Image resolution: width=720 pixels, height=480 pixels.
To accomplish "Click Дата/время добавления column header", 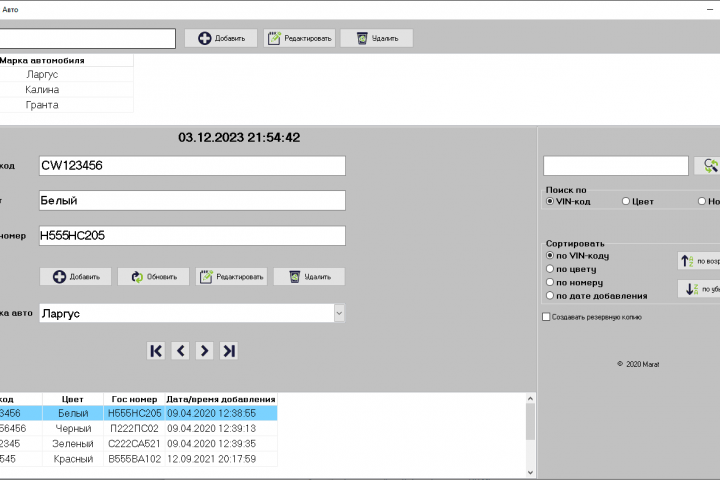I will [221, 399].
